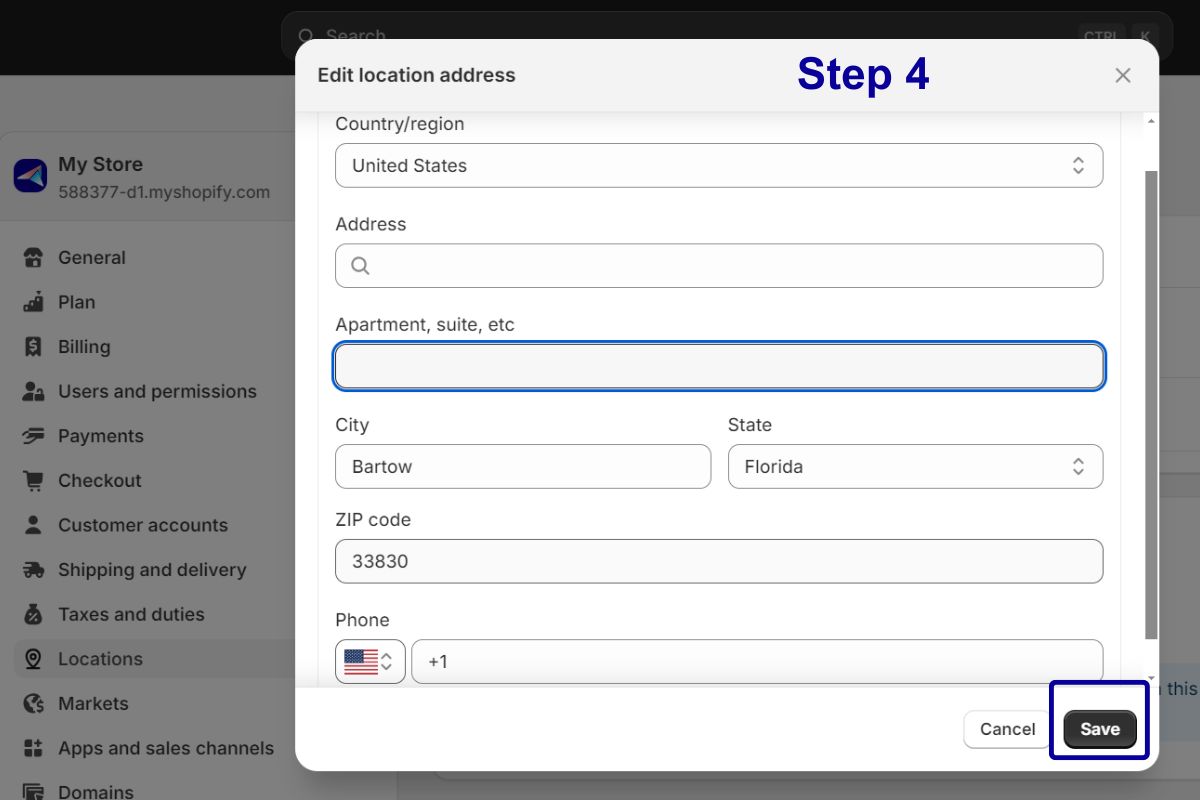1200x800 pixels.
Task: Click the Markets globe icon
Action: point(33,704)
